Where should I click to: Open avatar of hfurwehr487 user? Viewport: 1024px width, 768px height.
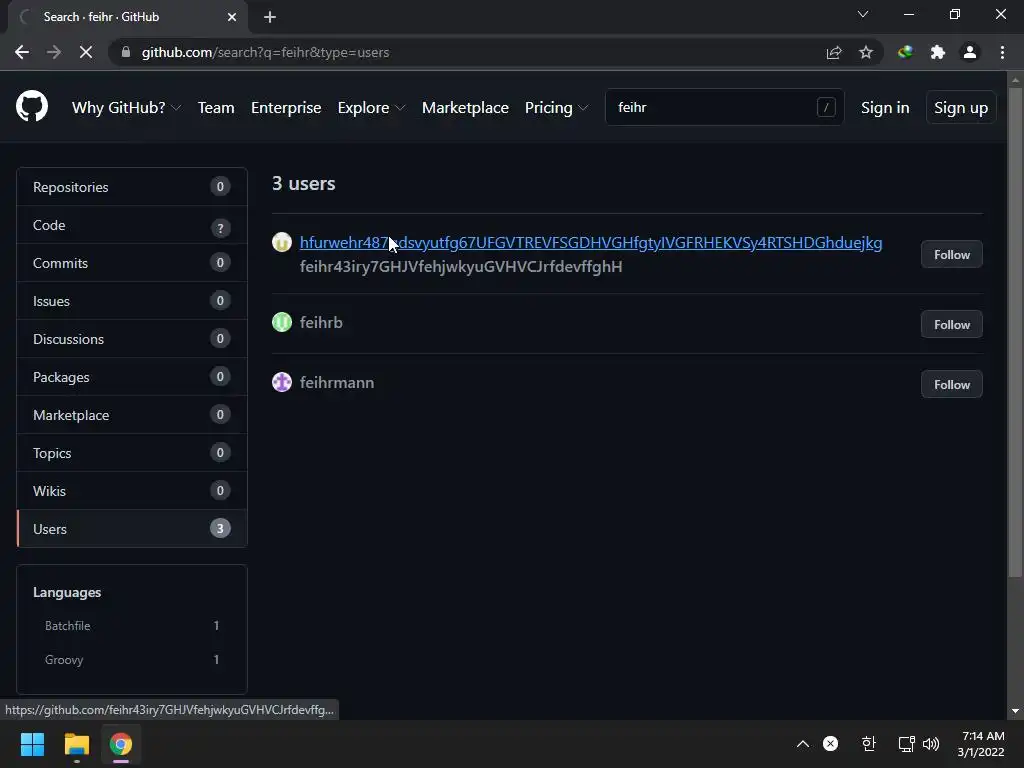281,242
